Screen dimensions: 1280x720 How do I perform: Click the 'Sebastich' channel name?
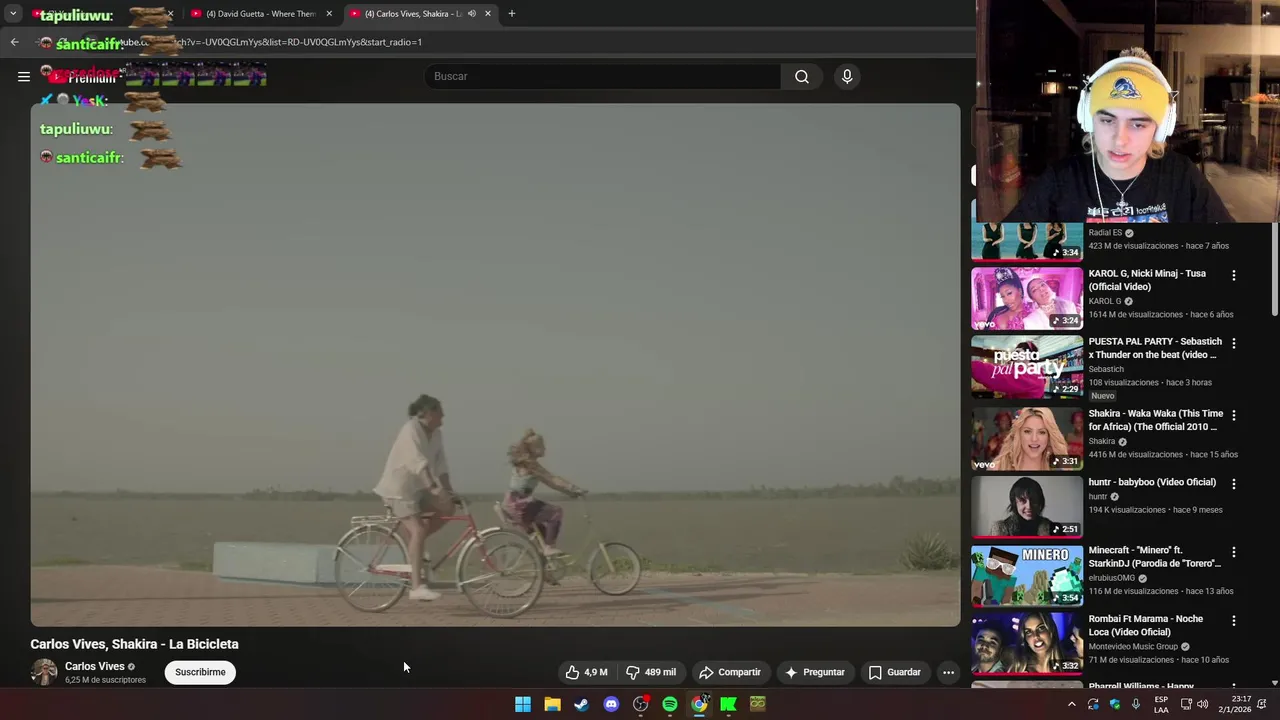[x=1106, y=369]
